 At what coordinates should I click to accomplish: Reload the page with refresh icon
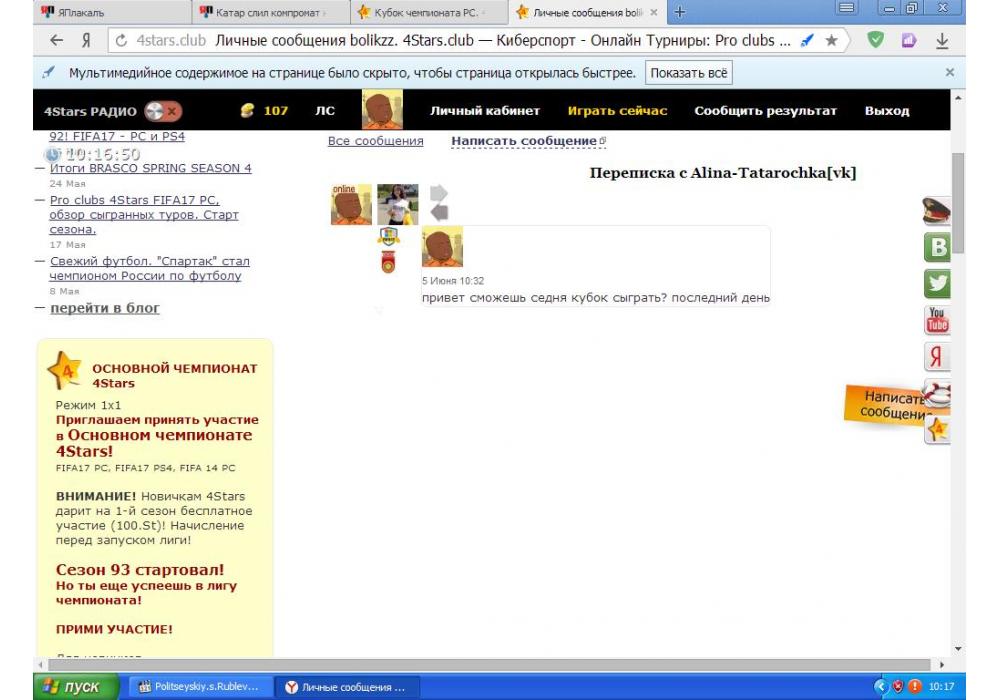[x=121, y=41]
